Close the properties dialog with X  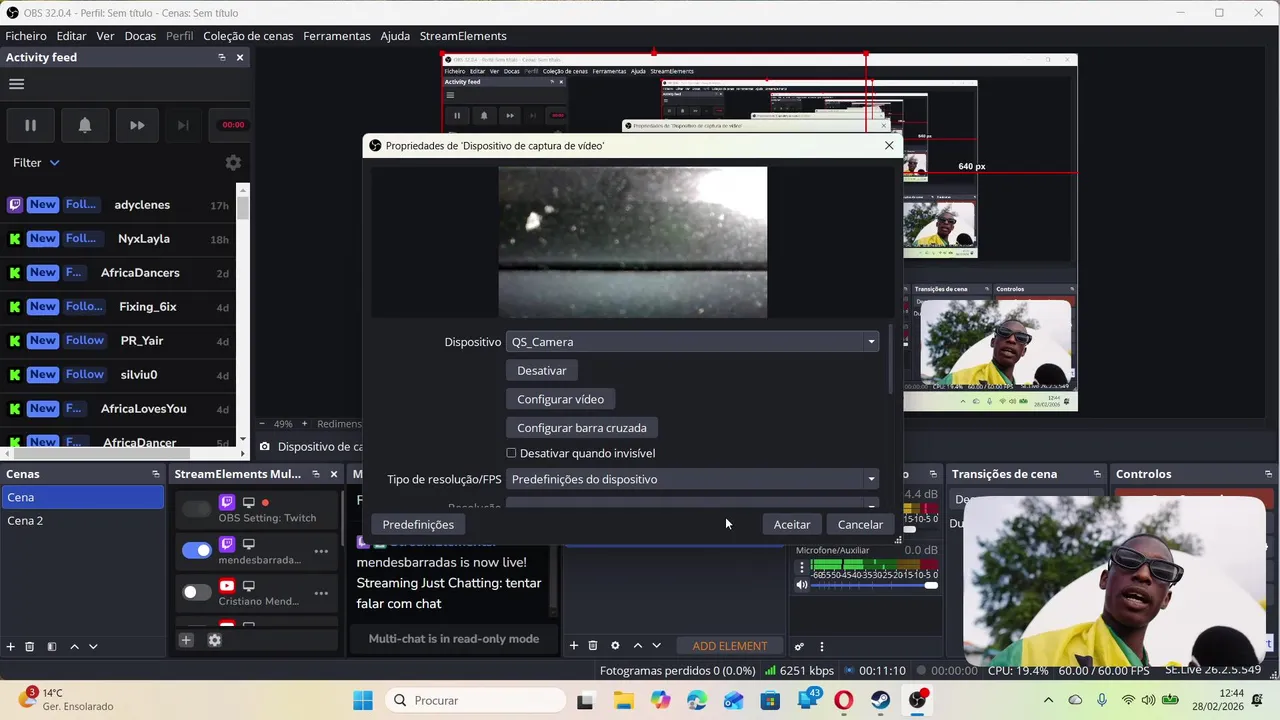(889, 145)
